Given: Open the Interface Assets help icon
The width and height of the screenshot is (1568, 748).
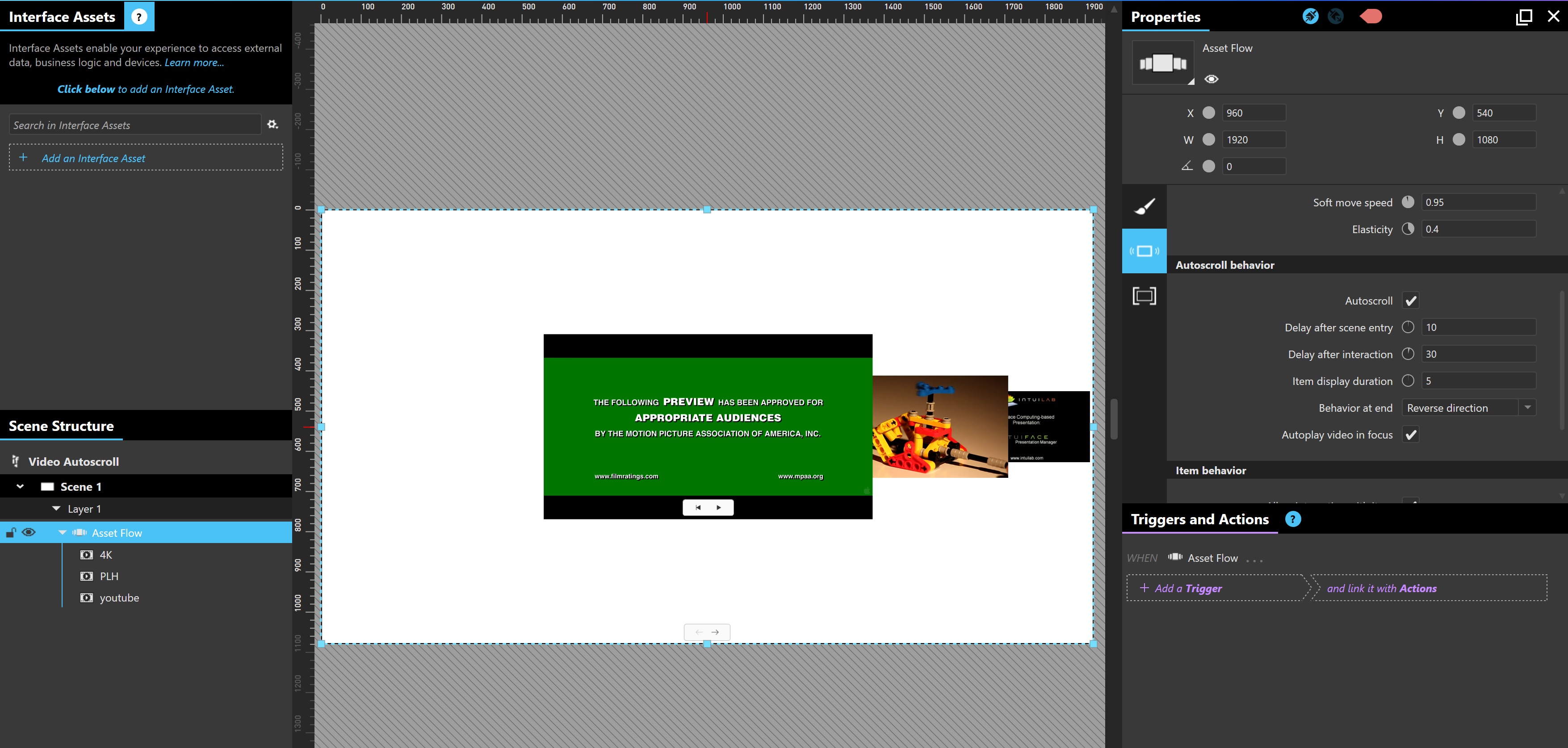Looking at the screenshot, I should point(139,17).
